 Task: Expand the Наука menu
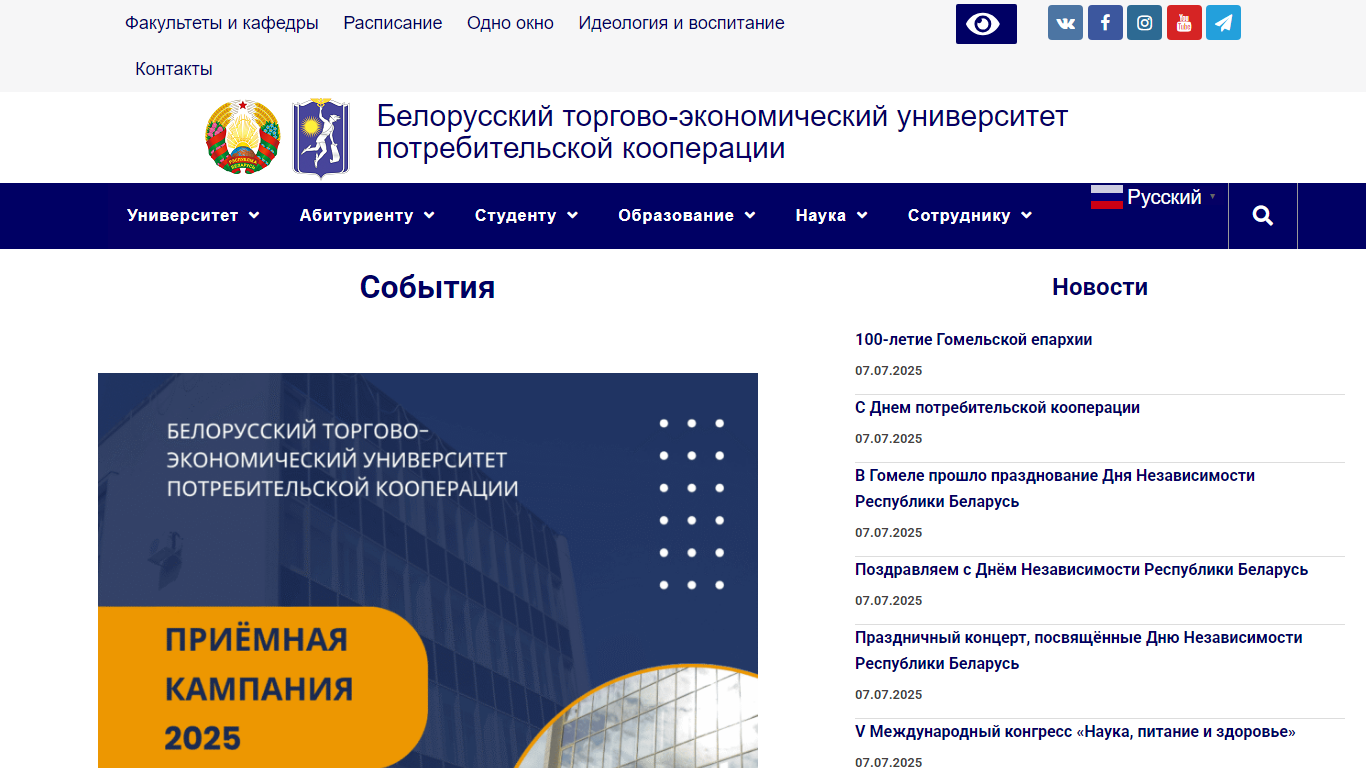831,216
